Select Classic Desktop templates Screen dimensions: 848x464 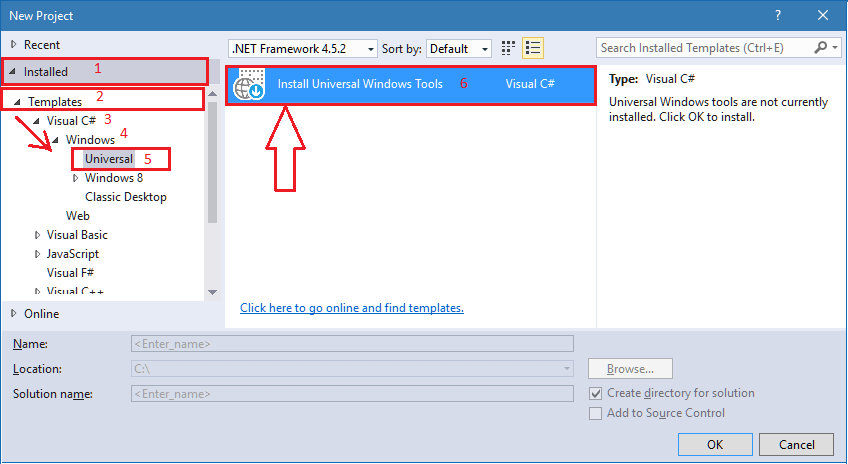pyautogui.click(x=125, y=197)
